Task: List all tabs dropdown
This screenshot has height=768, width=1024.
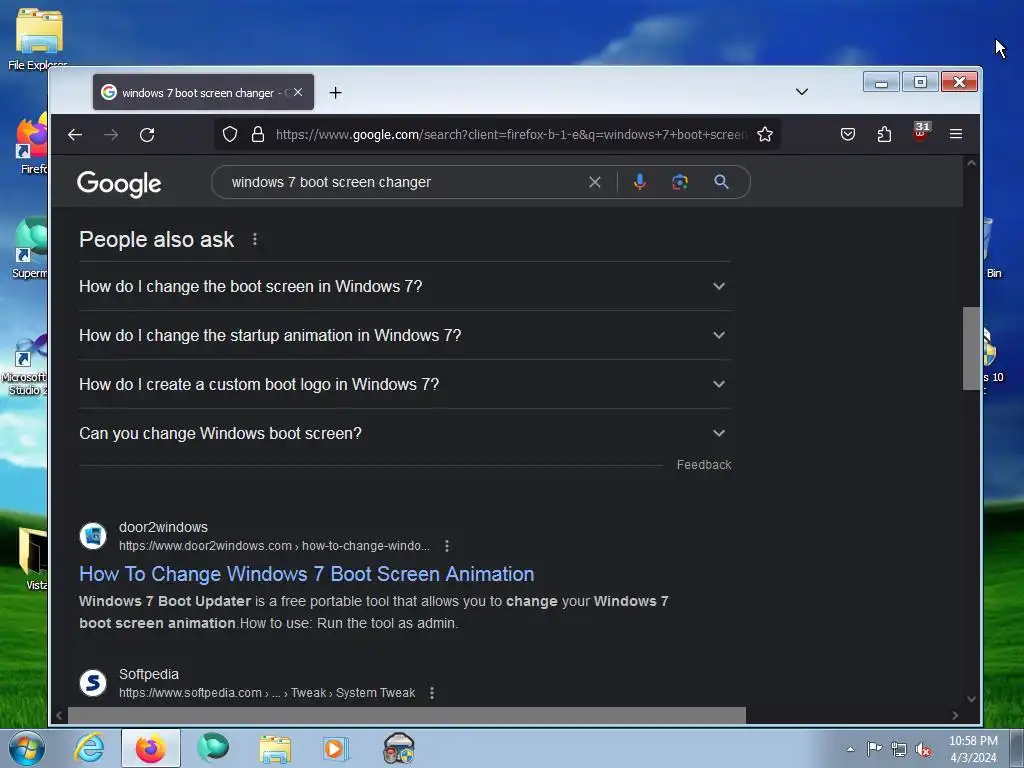Action: click(x=802, y=91)
